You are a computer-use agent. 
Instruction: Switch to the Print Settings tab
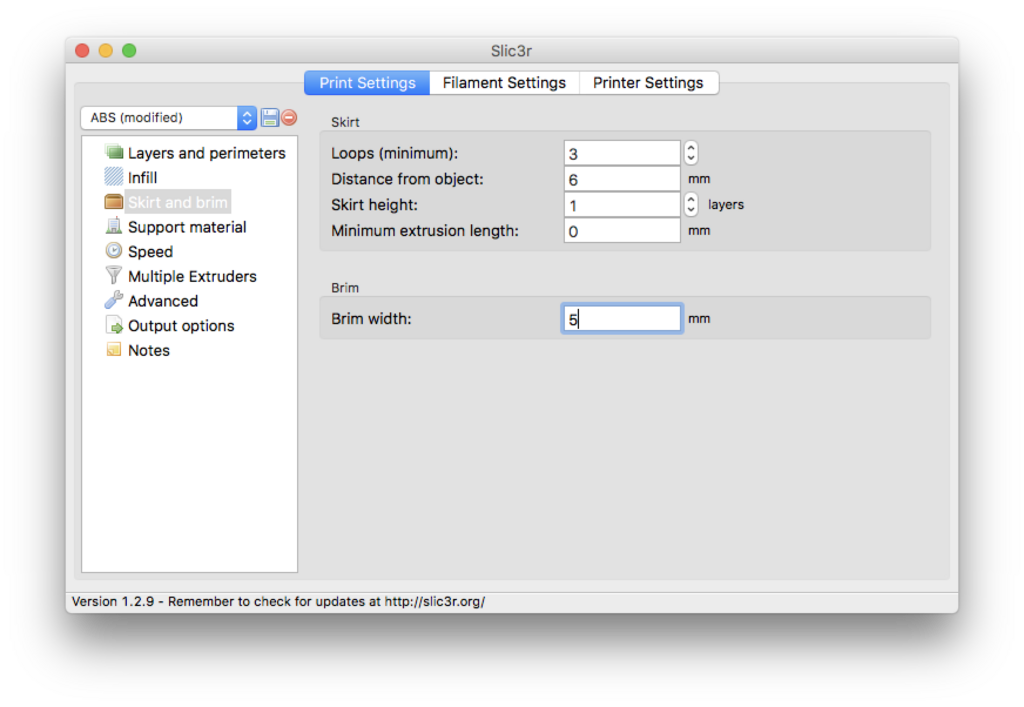(367, 83)
